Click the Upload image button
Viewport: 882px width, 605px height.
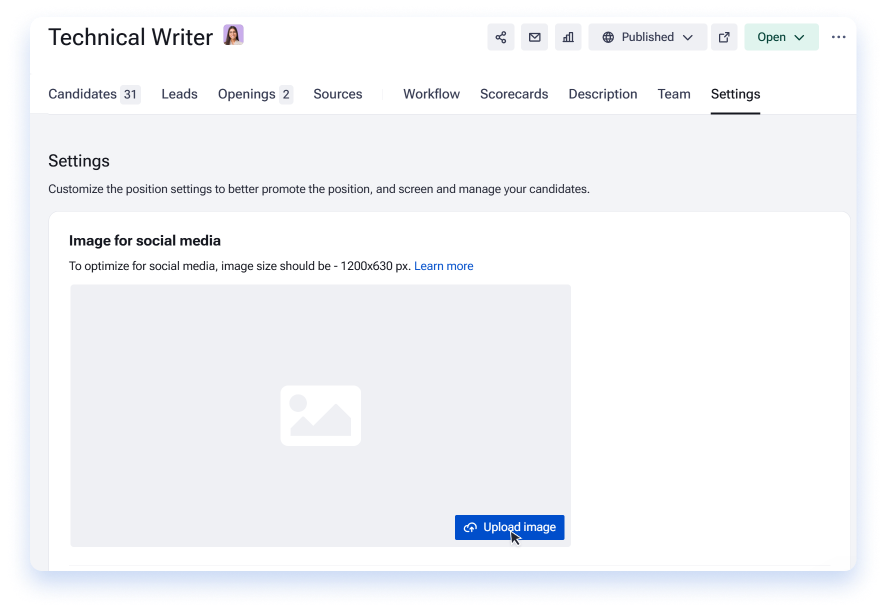coord(510,527)
